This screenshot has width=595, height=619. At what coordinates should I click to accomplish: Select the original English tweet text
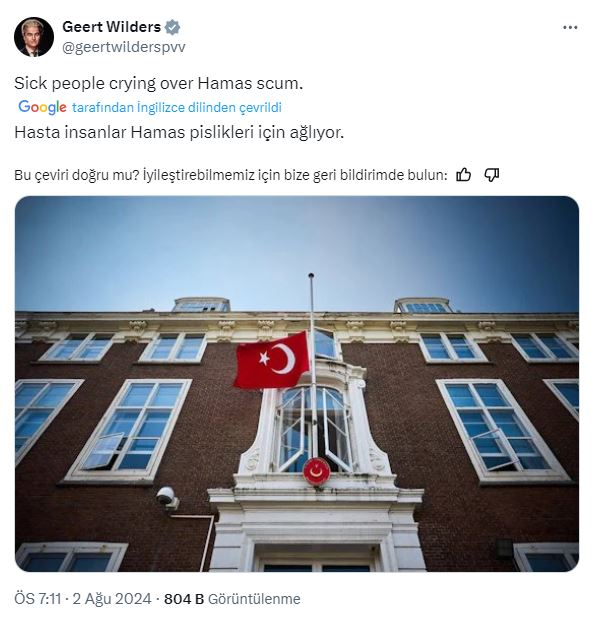pyautogui.click(x=159, y=83)
